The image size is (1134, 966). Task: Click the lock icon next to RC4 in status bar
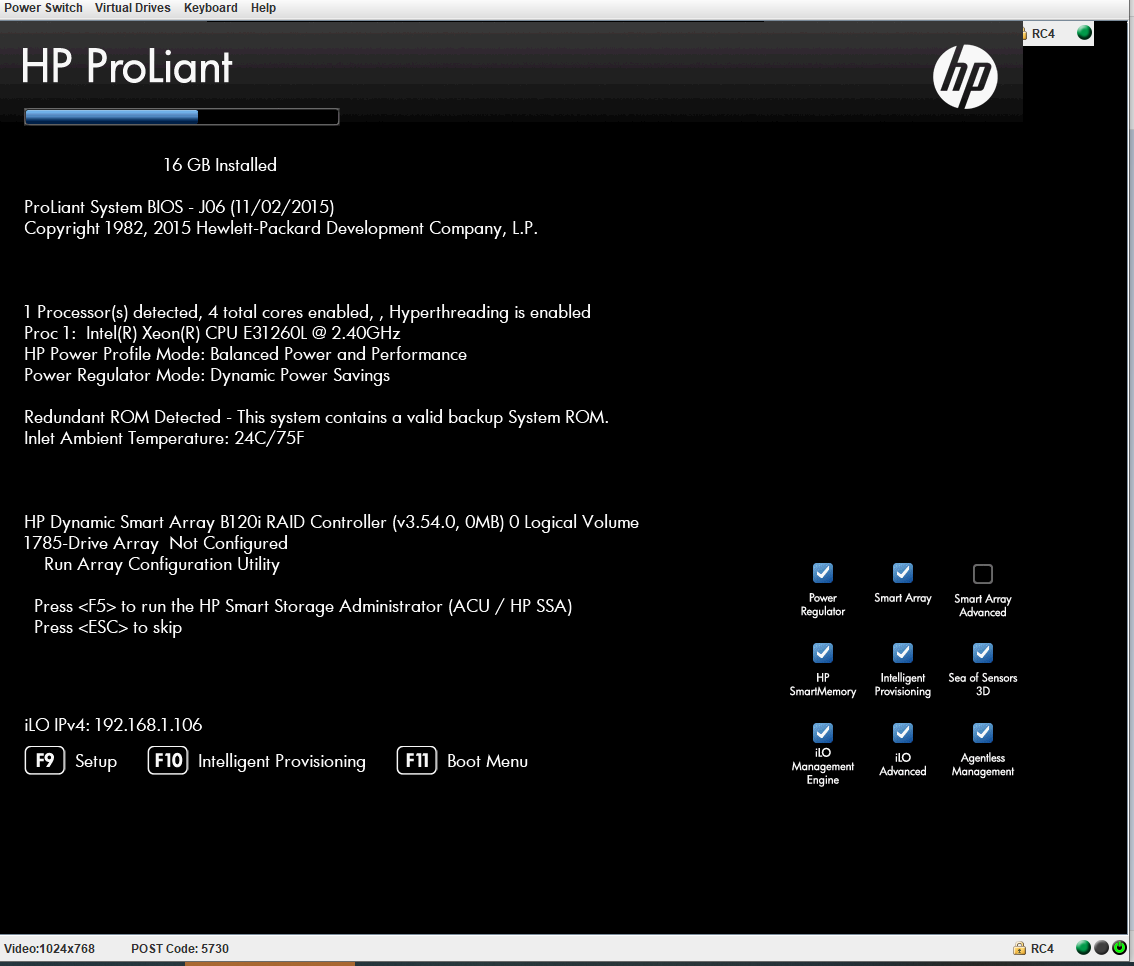pyautogui.click(x=1020, y=948)
